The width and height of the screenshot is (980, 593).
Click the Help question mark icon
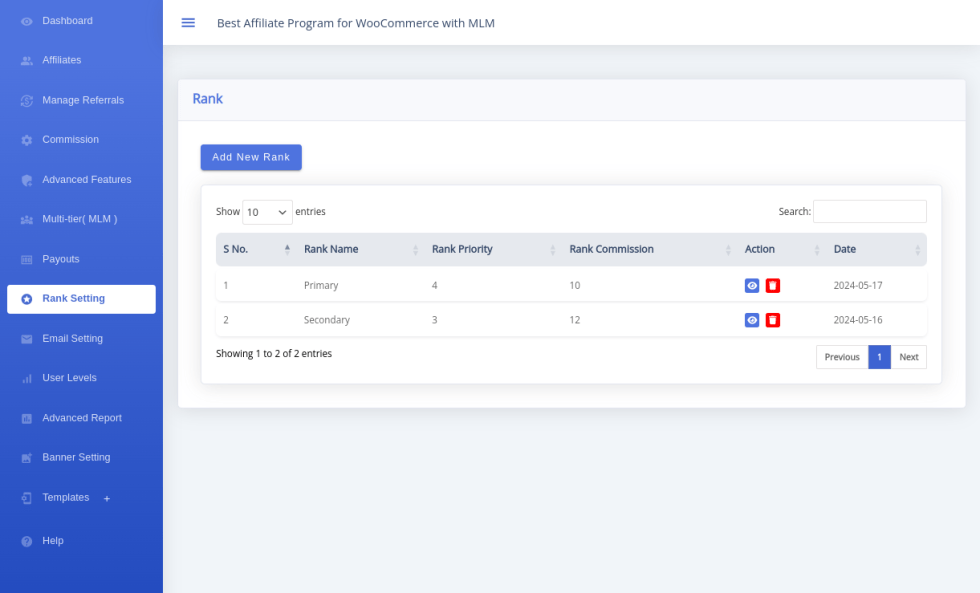click(x=27, y=541)
